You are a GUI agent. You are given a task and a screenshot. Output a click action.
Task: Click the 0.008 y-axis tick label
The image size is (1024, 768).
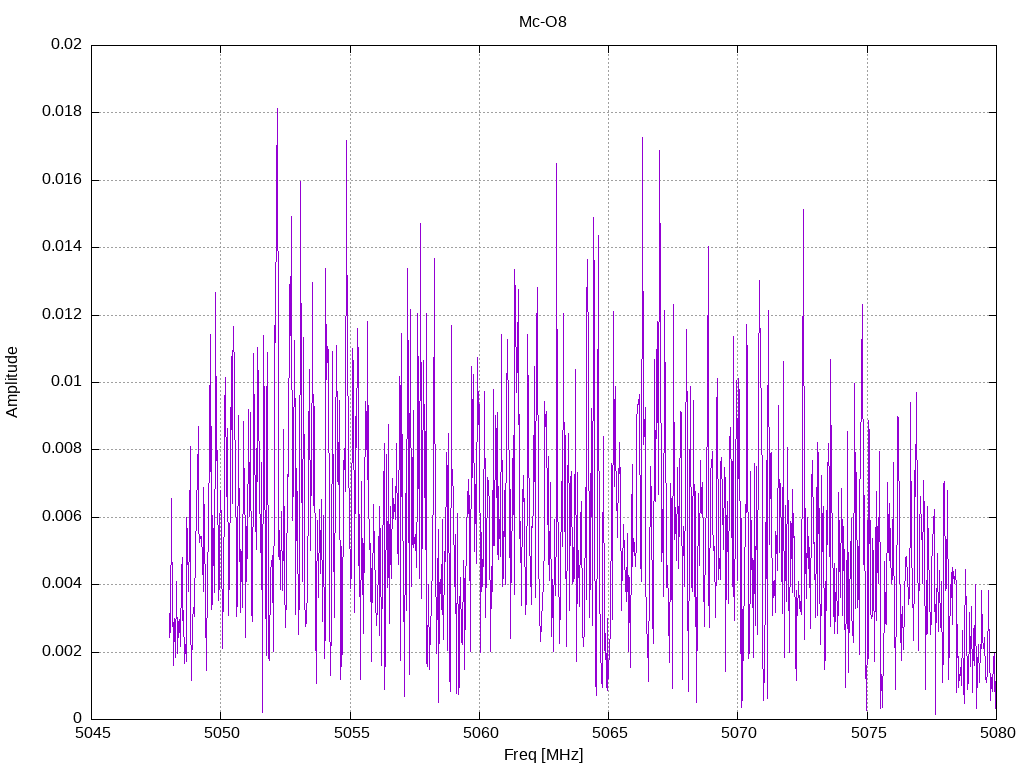point(62,449)
